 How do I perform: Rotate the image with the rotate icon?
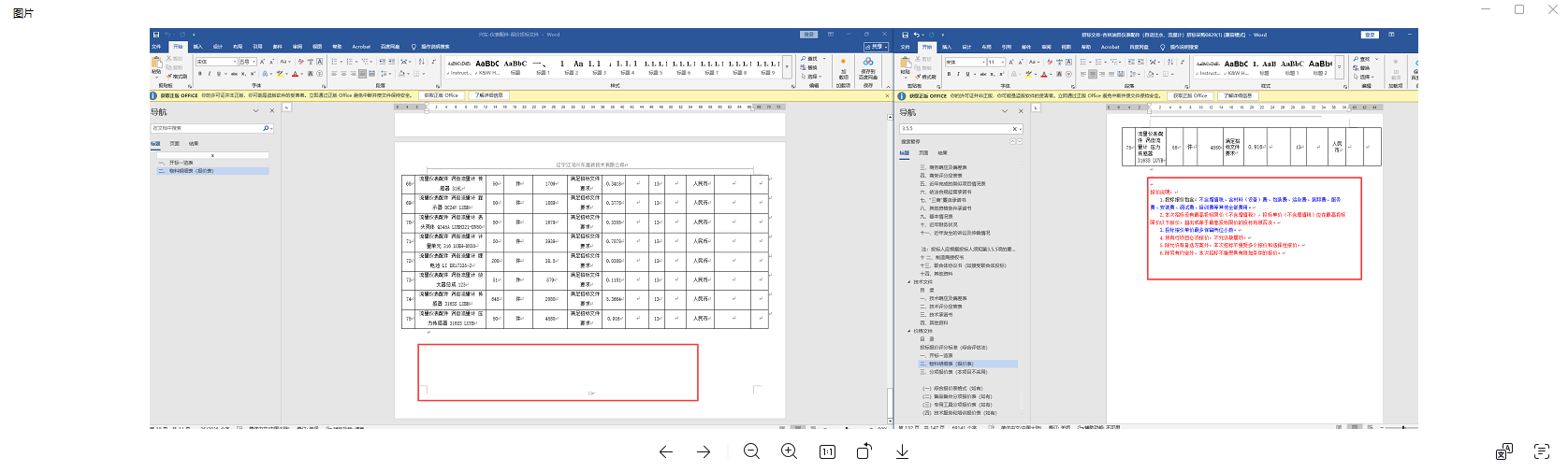point(864,451)
